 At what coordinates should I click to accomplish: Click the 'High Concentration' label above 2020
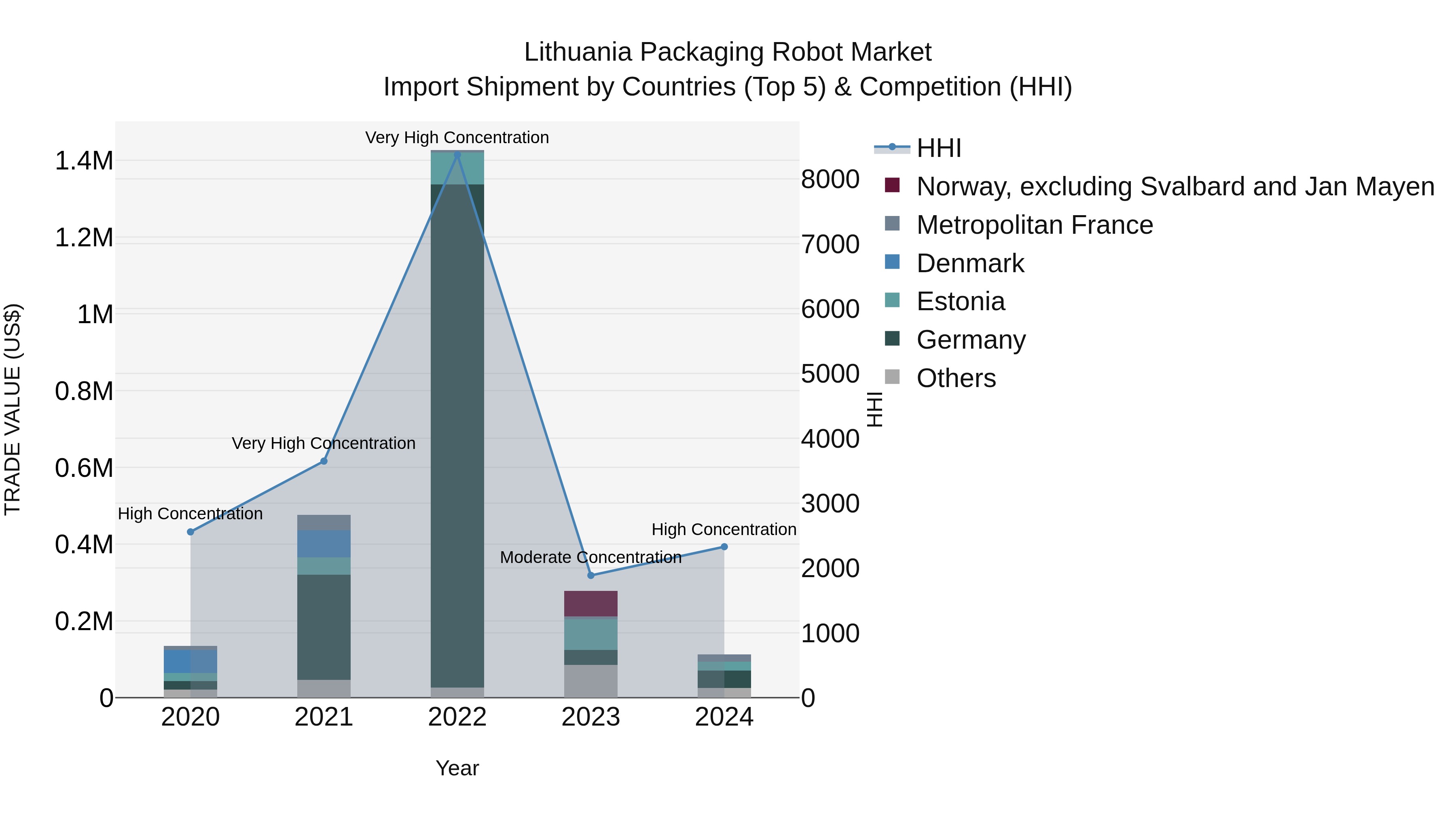[x=190, y=514]
